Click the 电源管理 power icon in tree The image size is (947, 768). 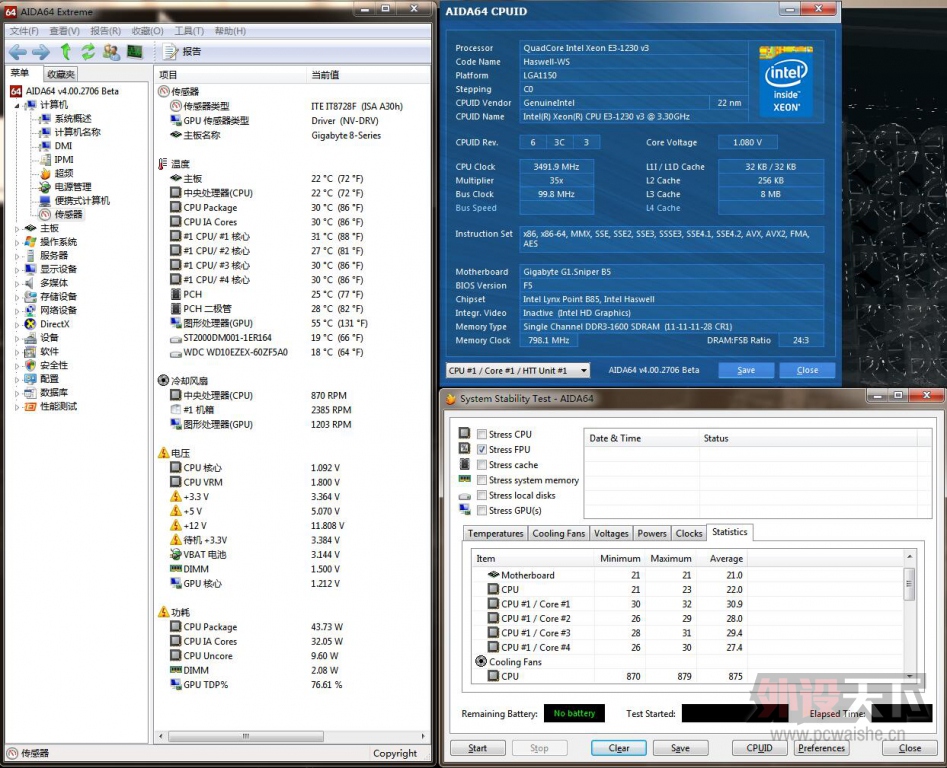tap(45, 187)
